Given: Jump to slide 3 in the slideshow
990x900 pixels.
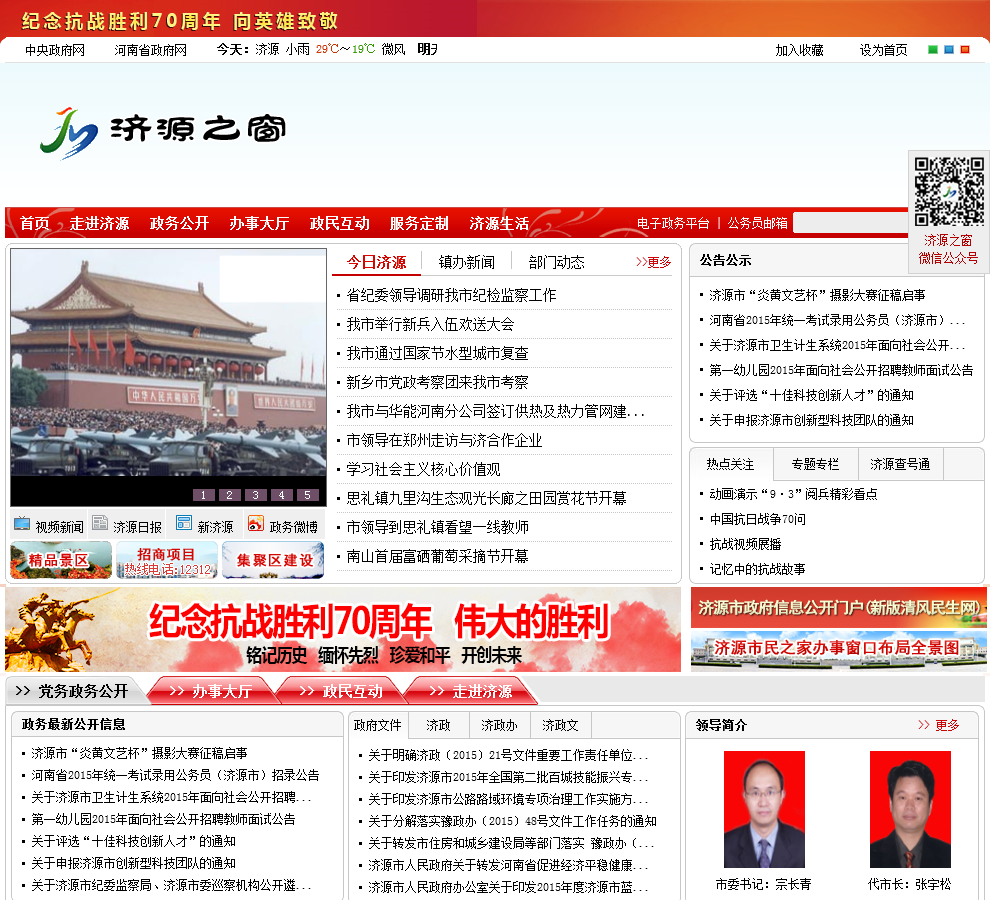Looking at the screenshot, I should 256,495.
